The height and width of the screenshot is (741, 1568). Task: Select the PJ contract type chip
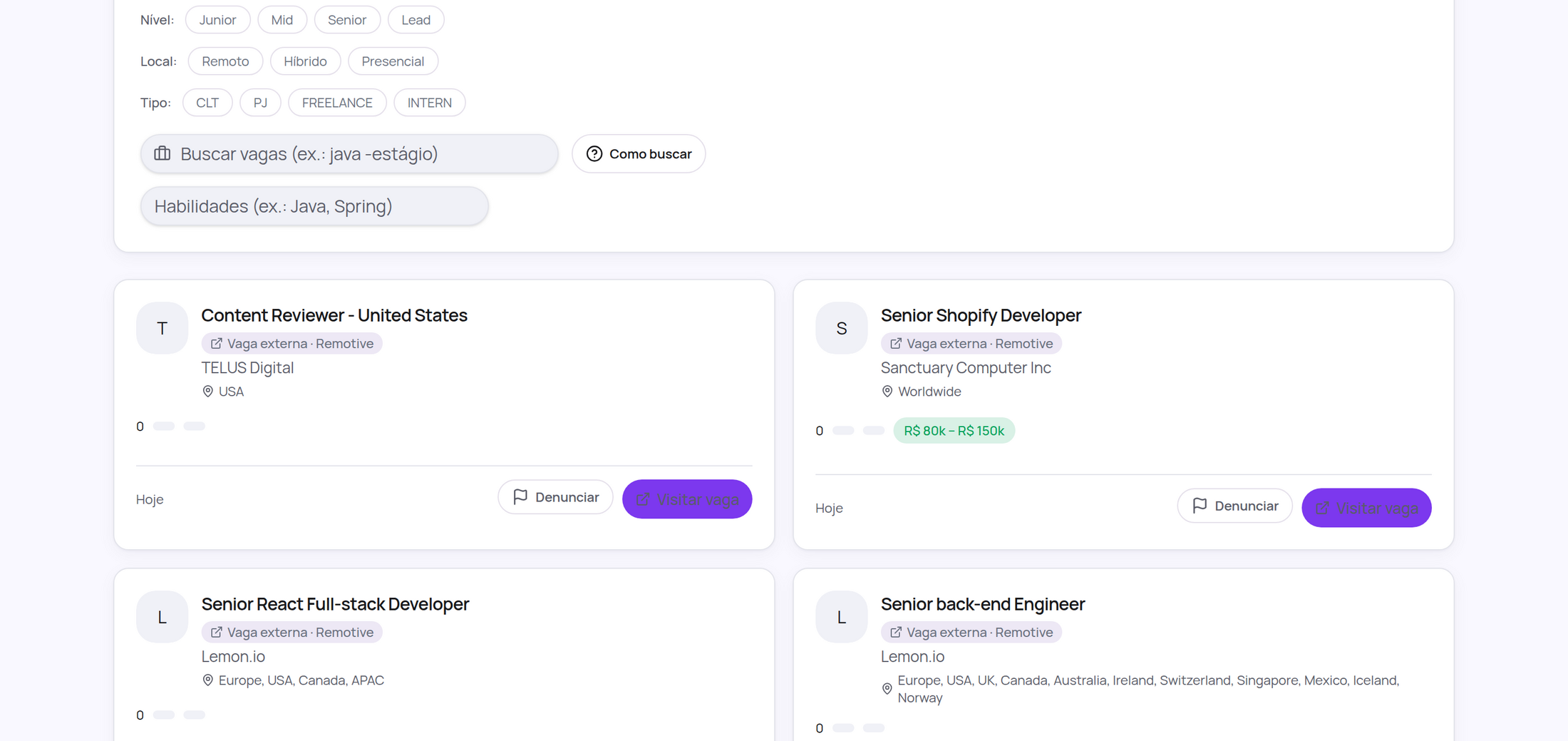pyautogui.click(x=260, y=103)
